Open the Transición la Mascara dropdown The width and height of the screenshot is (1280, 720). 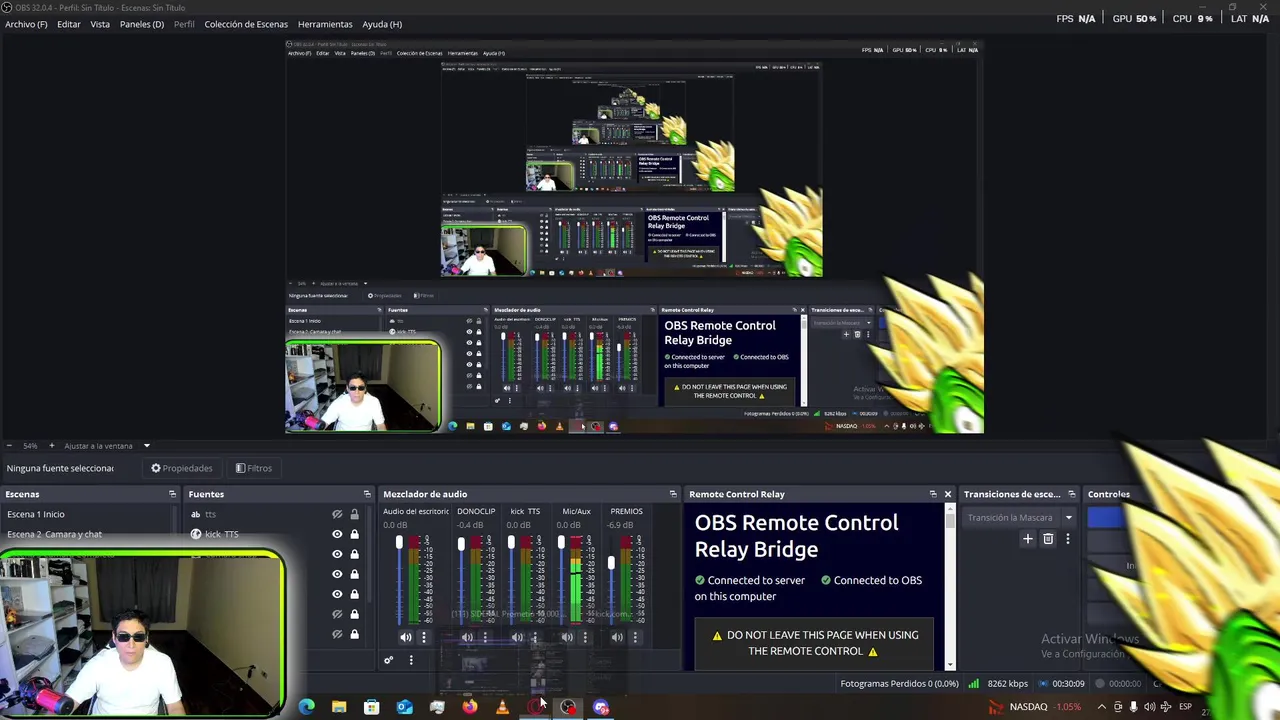pyautogui.click(x=1019, y=518)
